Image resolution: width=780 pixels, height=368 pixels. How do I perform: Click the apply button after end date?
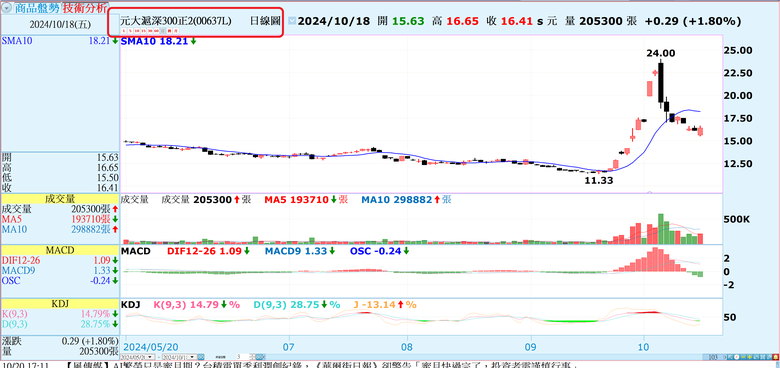tap(200, 357)
